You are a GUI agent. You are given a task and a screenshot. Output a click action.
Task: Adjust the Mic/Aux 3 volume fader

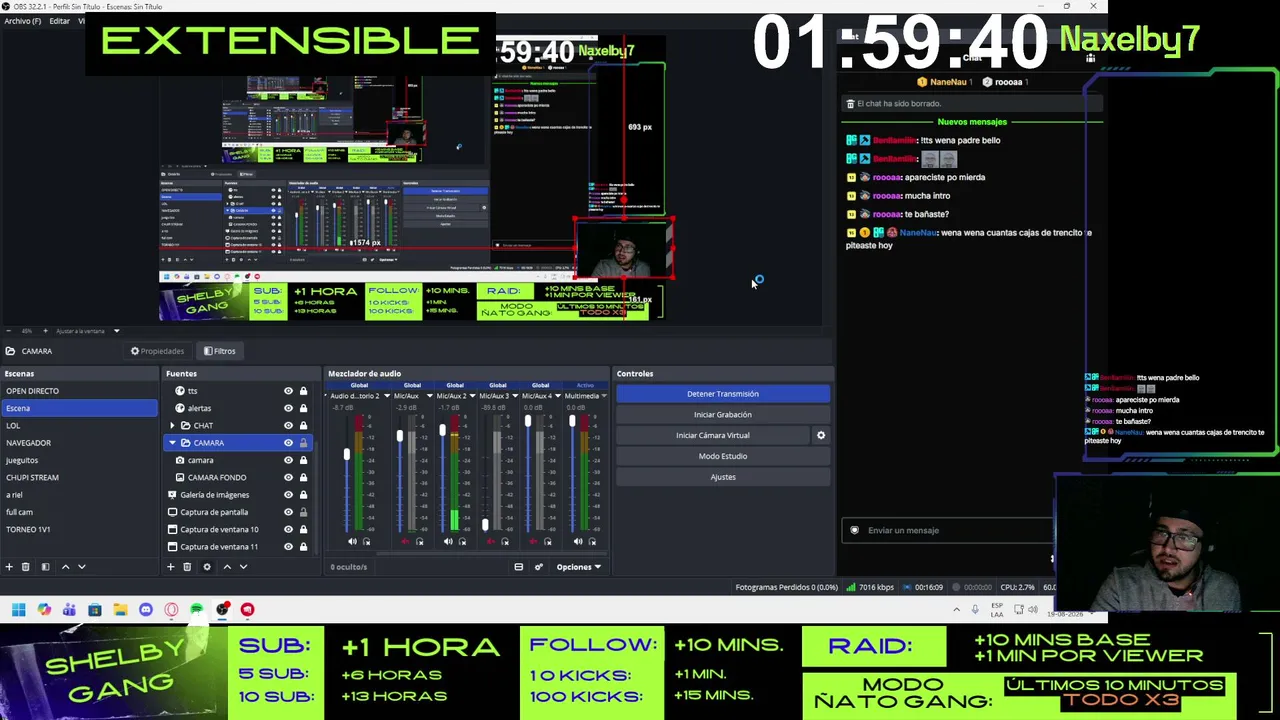[485, 524]
